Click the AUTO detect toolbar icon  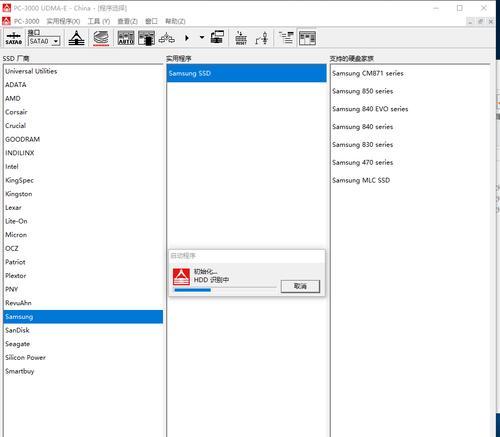click(126, 38)
